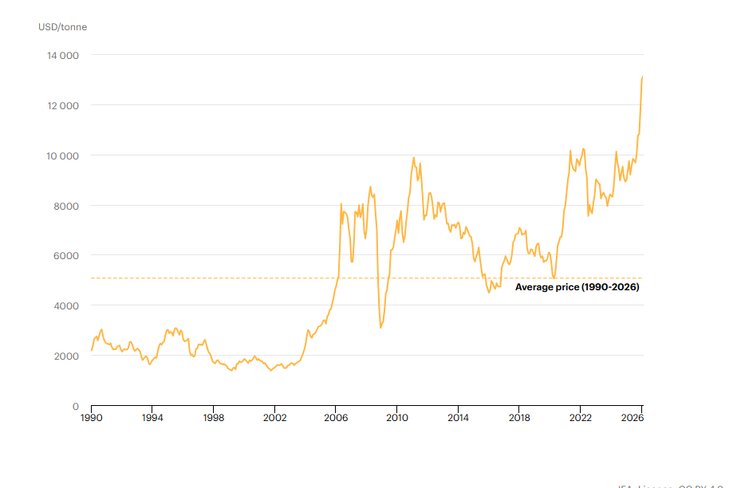Select the 1994 x-axis year label
The height and width of the screenshot is (488, 733).
pyautogui.click(x=152, y=418)
